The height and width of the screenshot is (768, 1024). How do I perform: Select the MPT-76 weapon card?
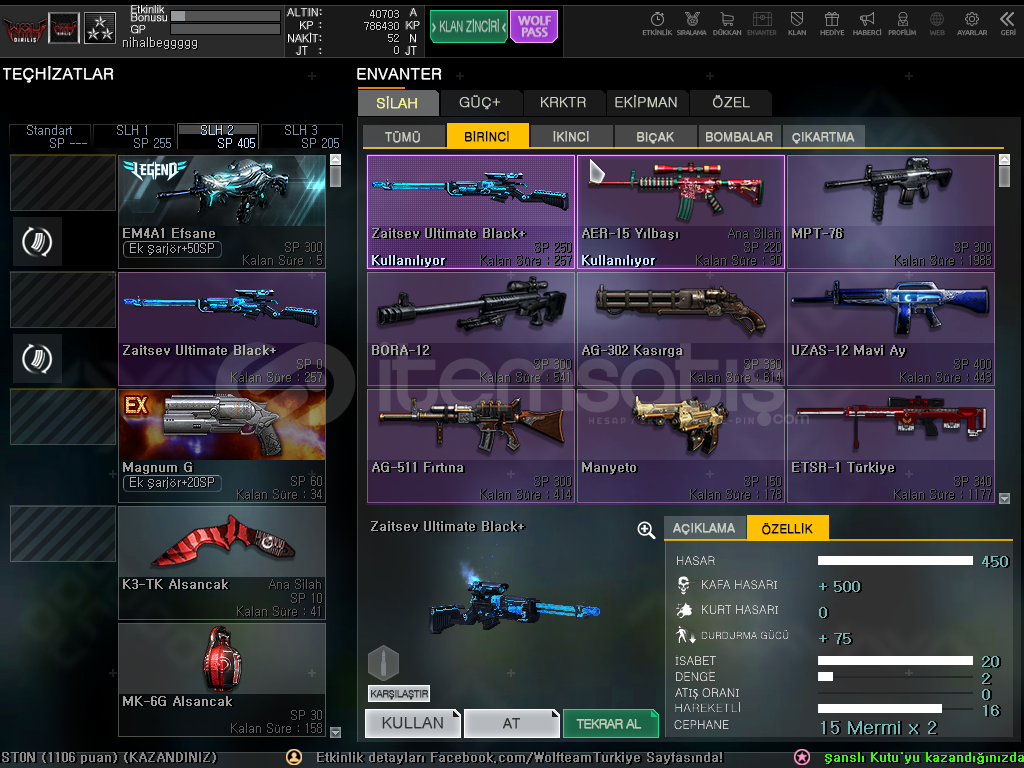891,212
